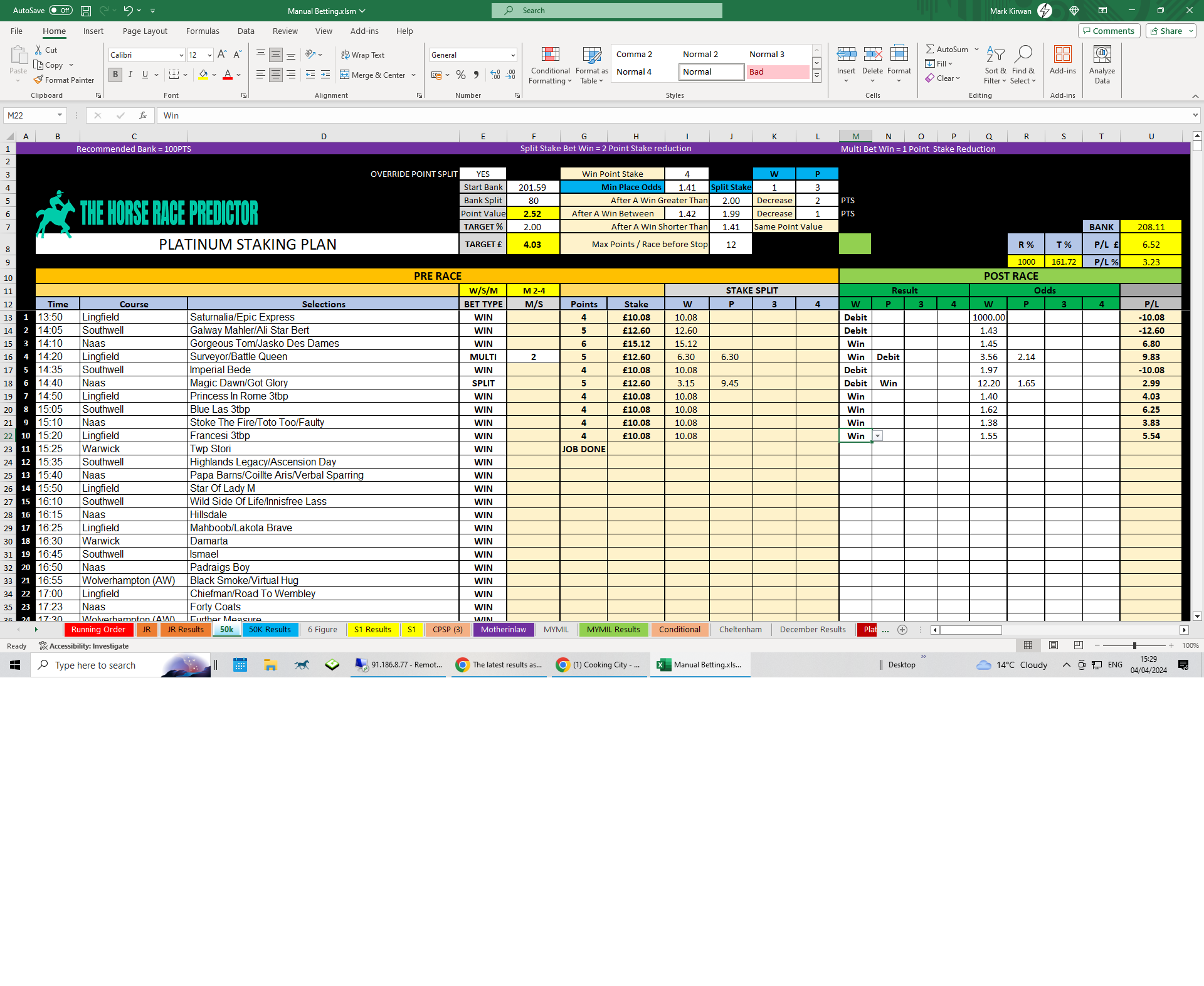Click the Percent Style icon
Image resolution: width=1204 pixels, height=986 pixels.
tap(461, 75)
